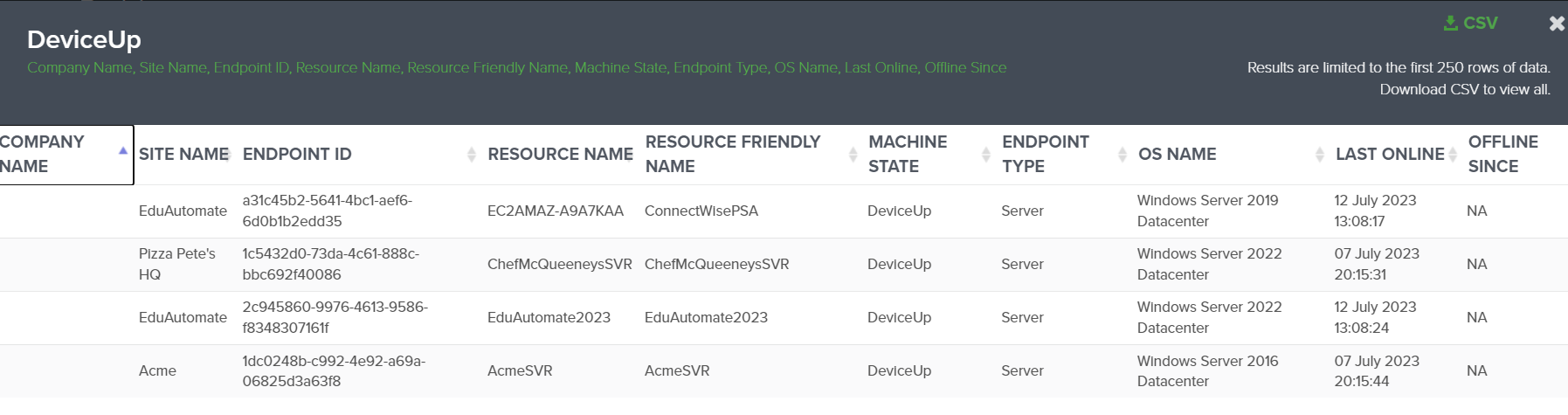1568x415 pixels.
Task: Sort by Endpoint Type column
Action: [x=1065, y=155]
